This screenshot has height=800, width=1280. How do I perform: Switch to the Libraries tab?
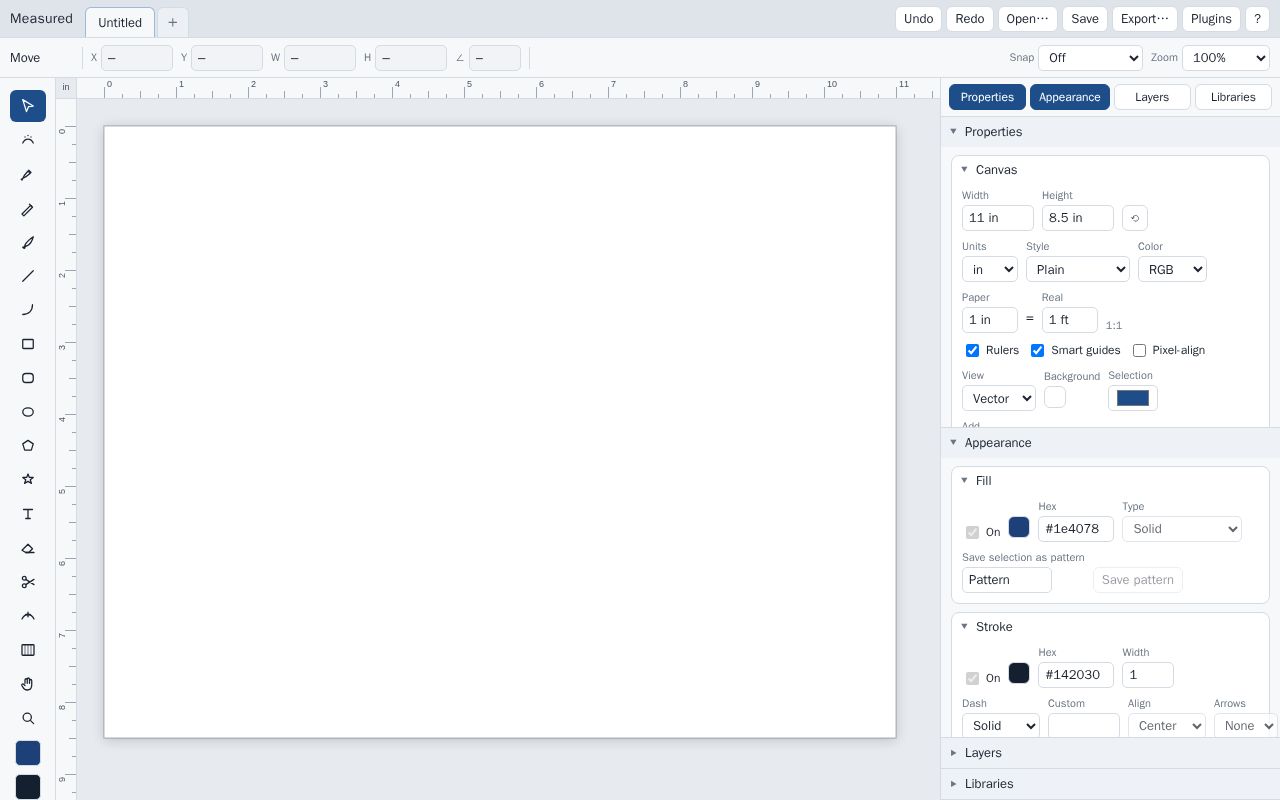coord(1233,97)
